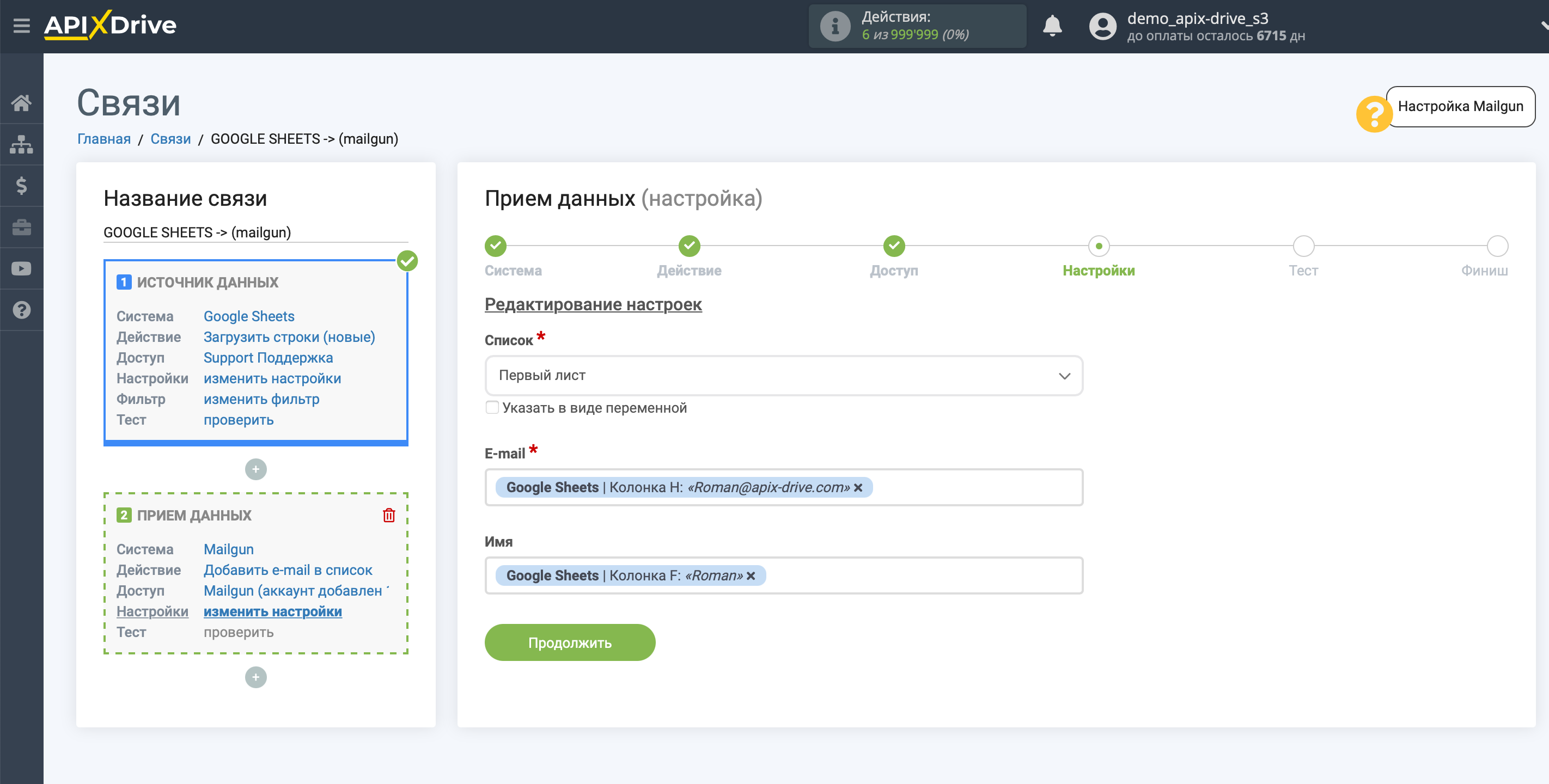Click the 'изменить фильтр' link
This screenshot has width=1549, height=784.
click(x=261, y=399)
